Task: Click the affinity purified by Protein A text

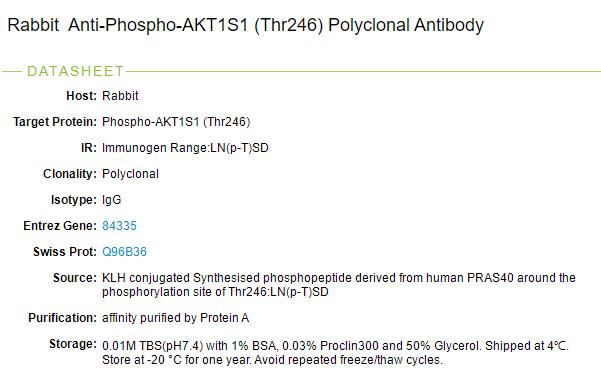Action: coord(176,317)
